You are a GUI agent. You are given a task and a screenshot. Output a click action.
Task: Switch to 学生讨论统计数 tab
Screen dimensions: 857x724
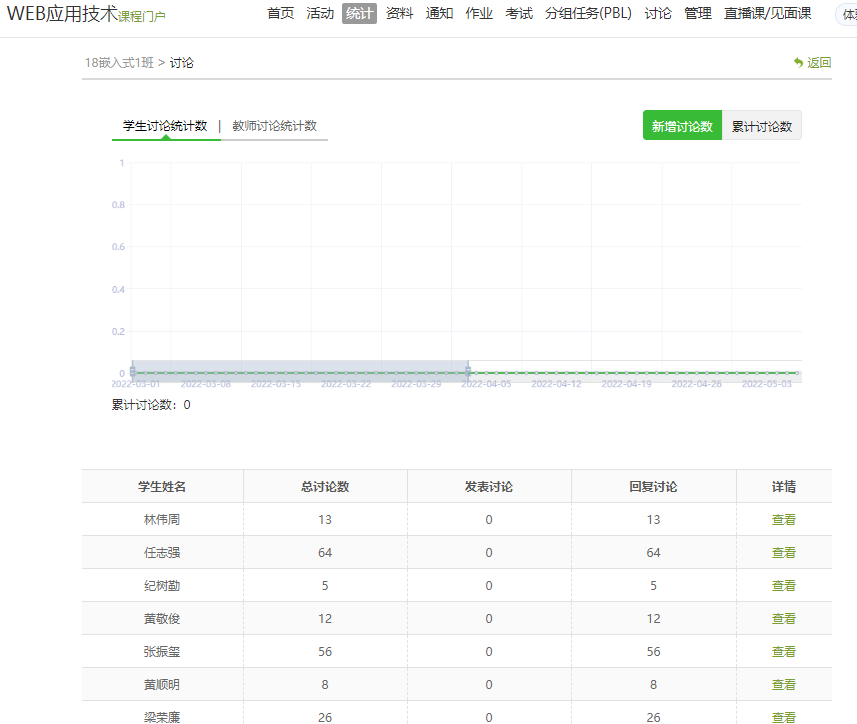(165, 126)
